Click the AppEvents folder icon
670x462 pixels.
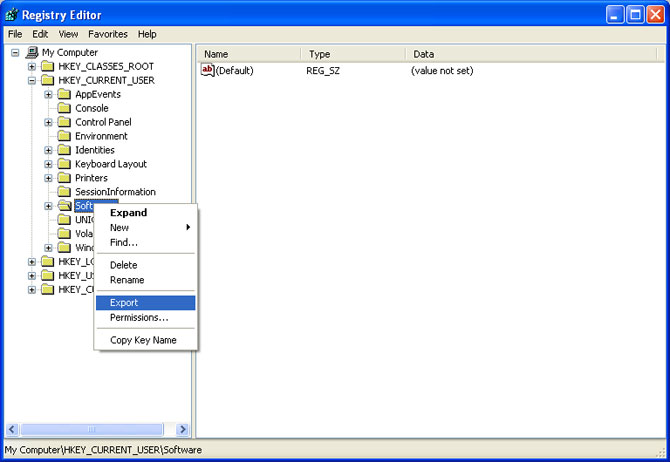[x=65, y=94]
